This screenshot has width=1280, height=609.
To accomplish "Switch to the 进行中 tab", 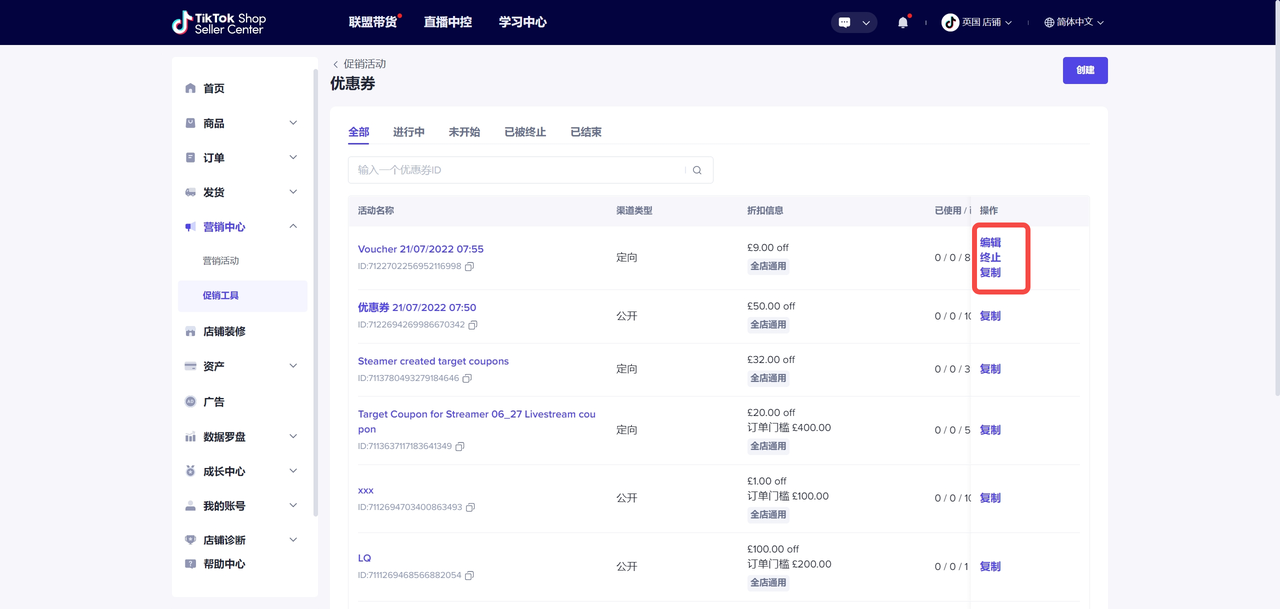I will [408, 132].
